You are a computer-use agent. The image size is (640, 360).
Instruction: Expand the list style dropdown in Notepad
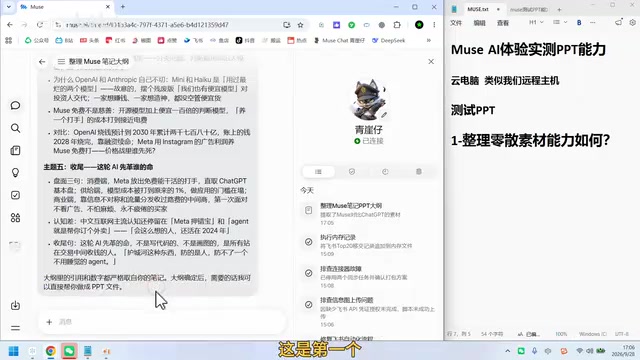560,22
